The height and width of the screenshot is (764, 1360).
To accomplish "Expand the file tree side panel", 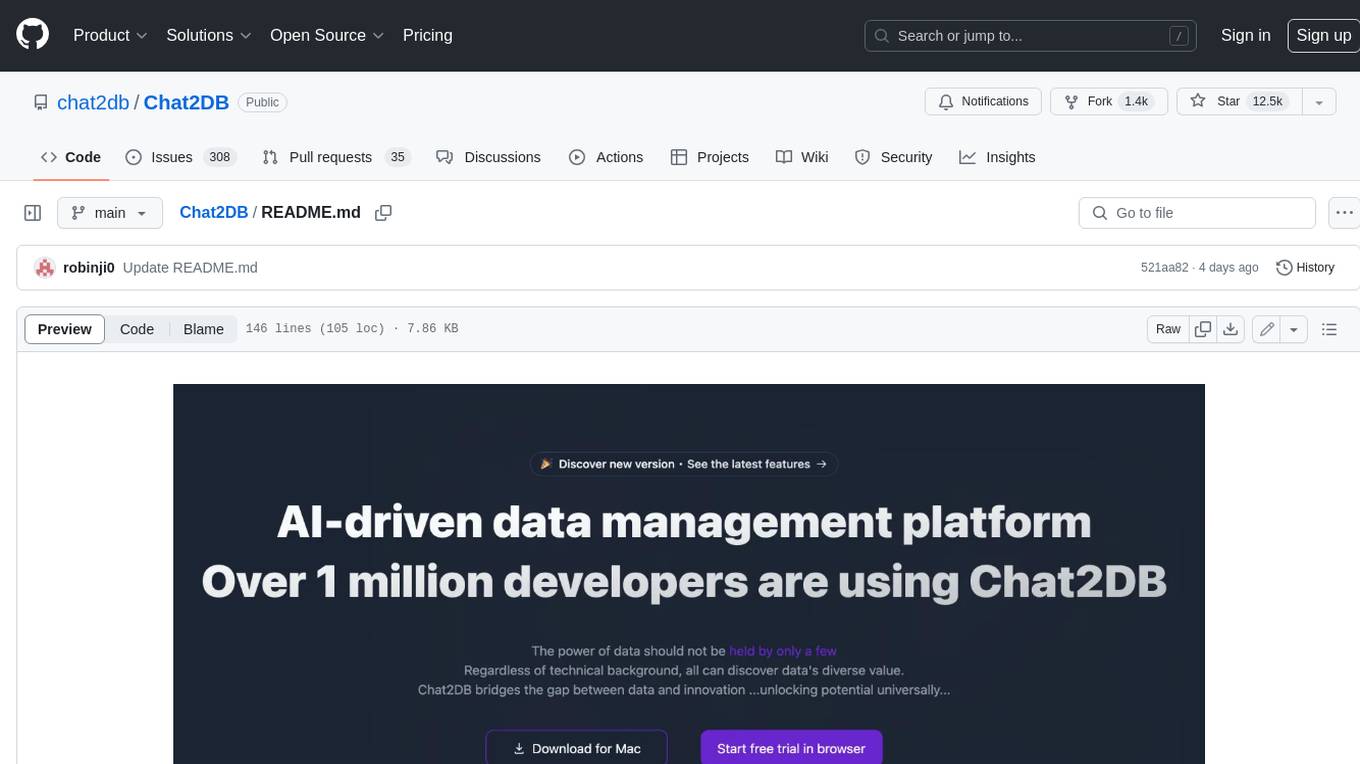I will (32, 213).
